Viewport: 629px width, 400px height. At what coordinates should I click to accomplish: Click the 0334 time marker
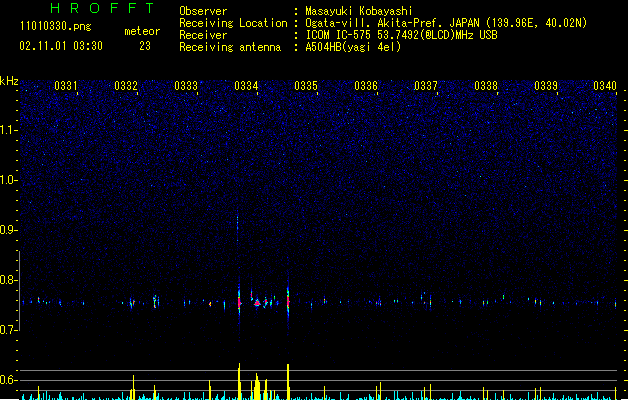[x=246, y=86]
